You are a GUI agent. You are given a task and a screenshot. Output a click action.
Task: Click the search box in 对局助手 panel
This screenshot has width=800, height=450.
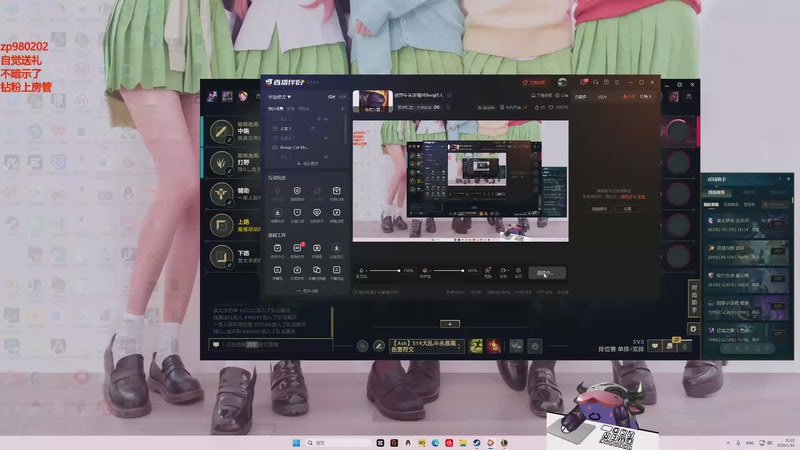point(775,204)
